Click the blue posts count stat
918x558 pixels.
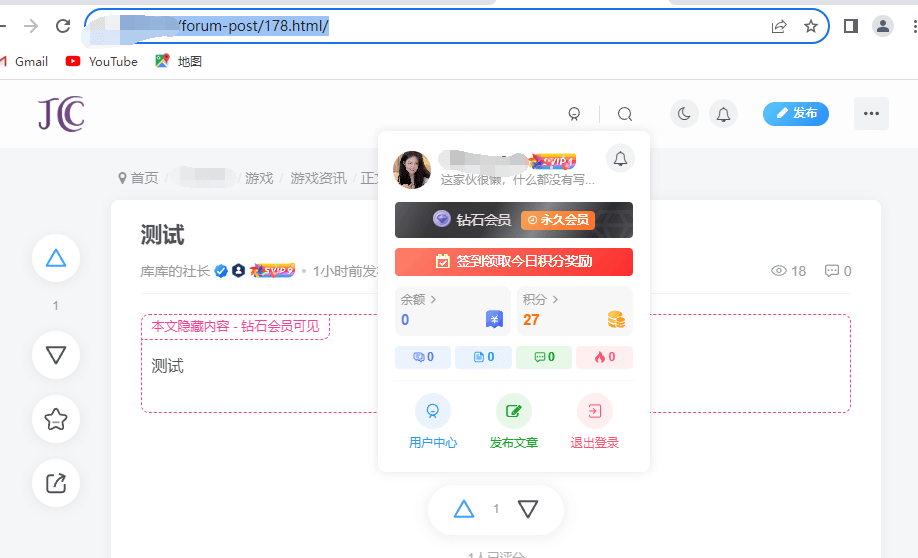[x=423, y=357]
